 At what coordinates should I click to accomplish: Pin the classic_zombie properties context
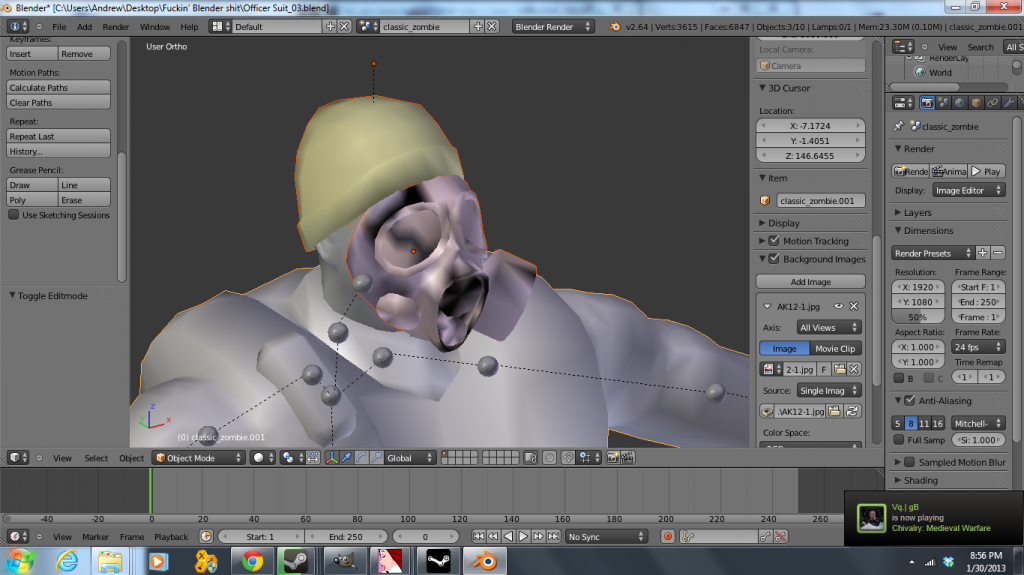tap(899, 126)
